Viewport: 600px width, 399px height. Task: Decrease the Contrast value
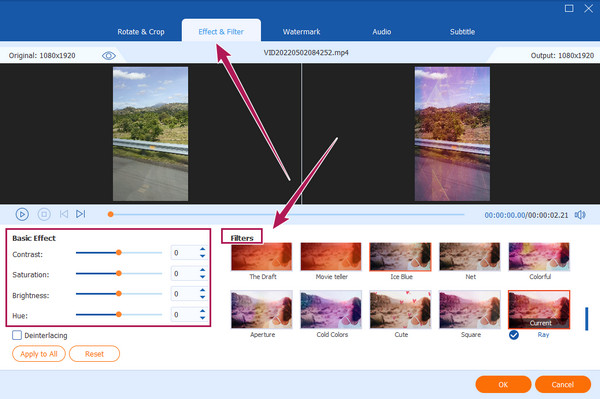click(202, 256)
